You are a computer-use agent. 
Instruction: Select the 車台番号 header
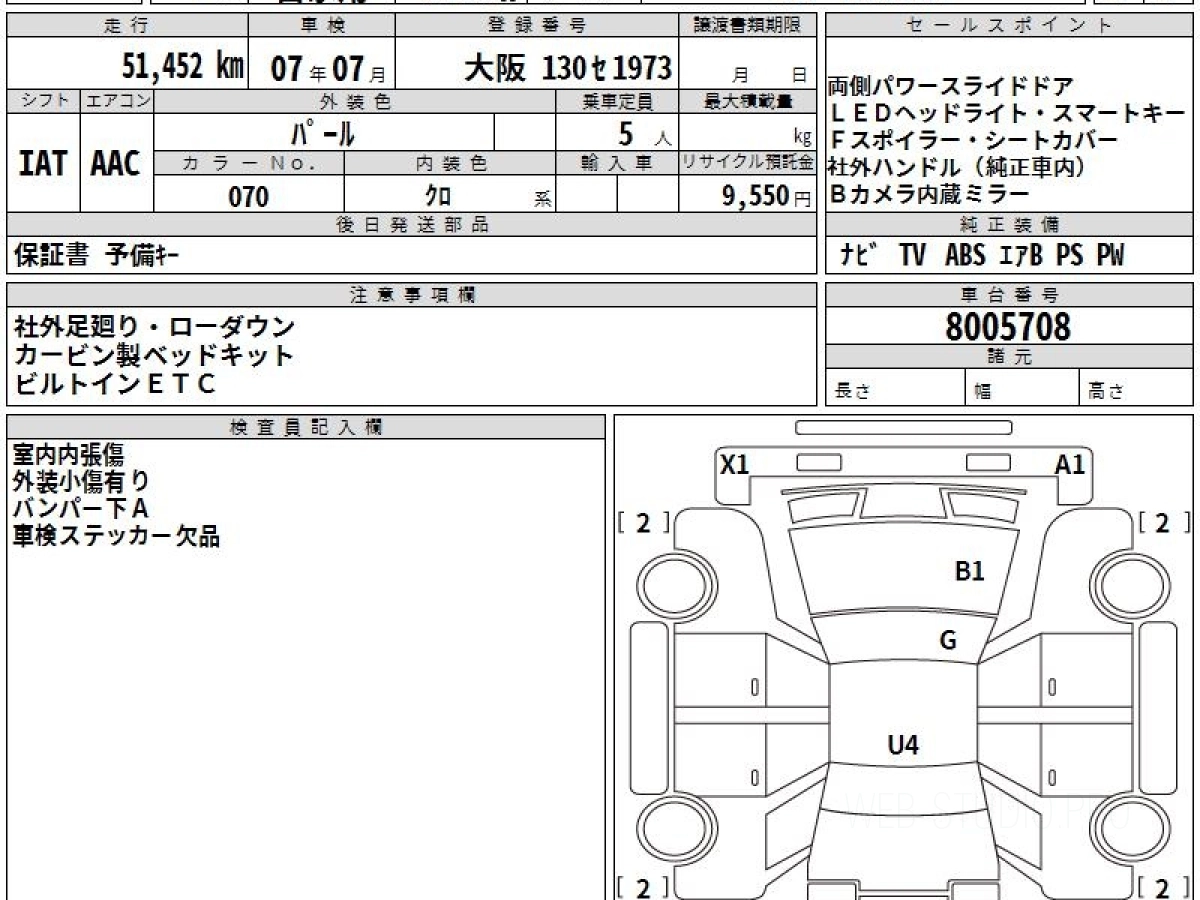coord(1009,295)
